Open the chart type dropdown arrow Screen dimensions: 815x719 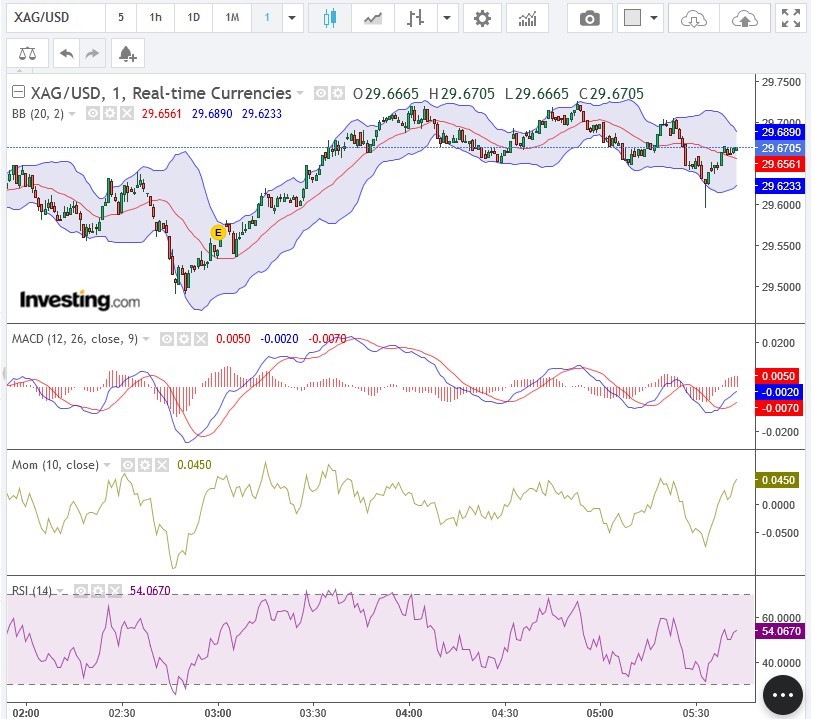tap(447, 18)
